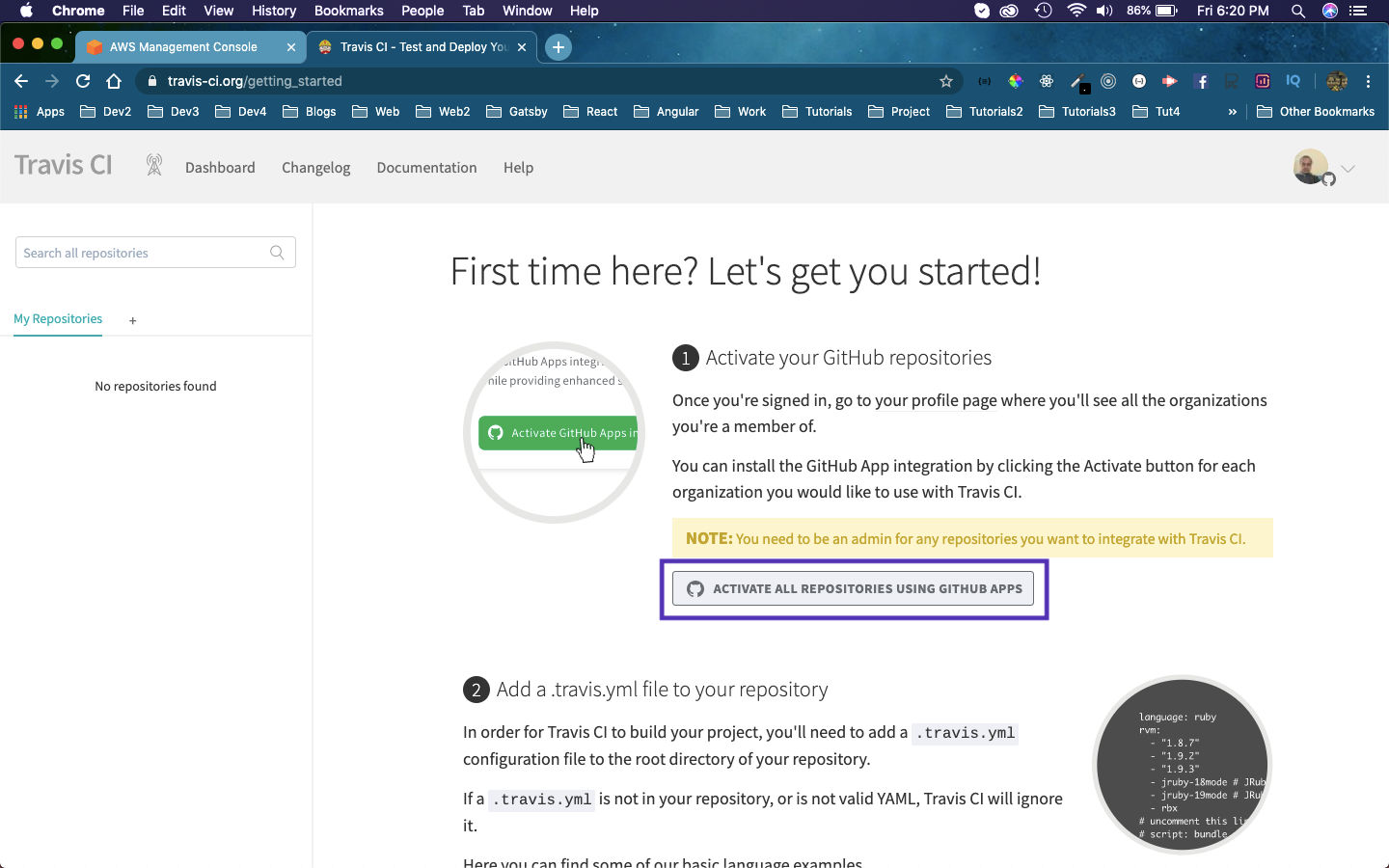Click the Creative Cloud menu bar icon
Image resolution: width=1389 pixels, height=868 pixels.
tap(1009, 11)
